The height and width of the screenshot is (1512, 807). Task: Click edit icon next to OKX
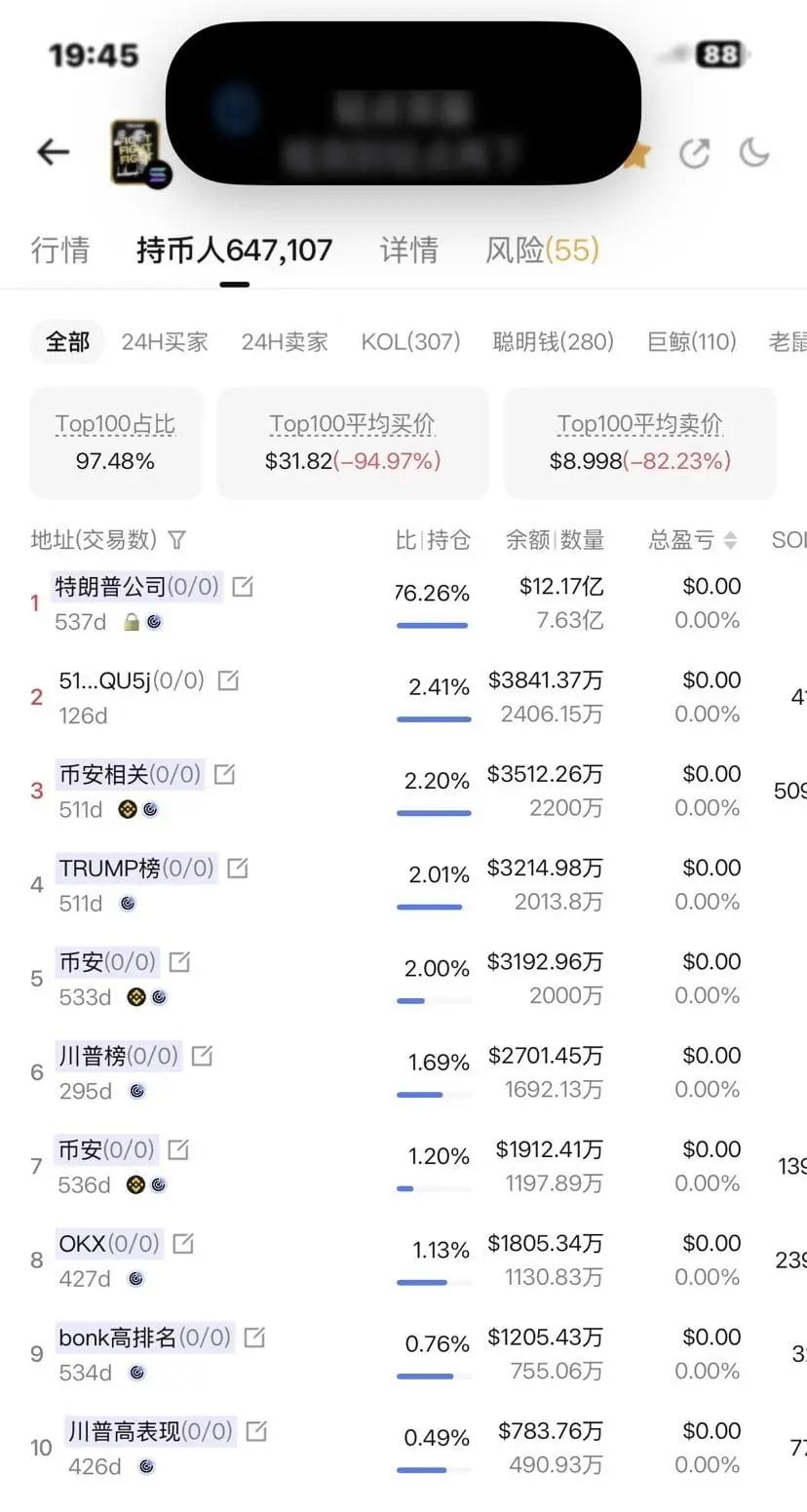click(182, 1244)
